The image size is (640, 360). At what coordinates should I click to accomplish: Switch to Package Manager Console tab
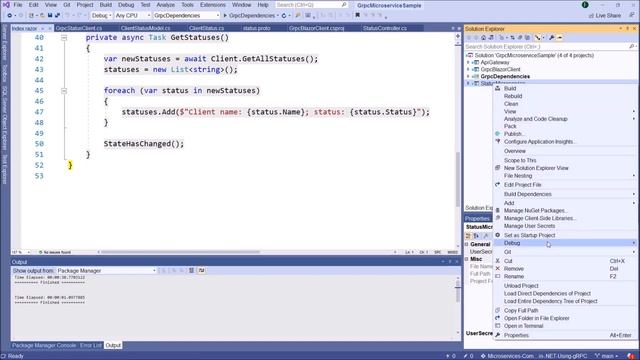click(44, 345)
